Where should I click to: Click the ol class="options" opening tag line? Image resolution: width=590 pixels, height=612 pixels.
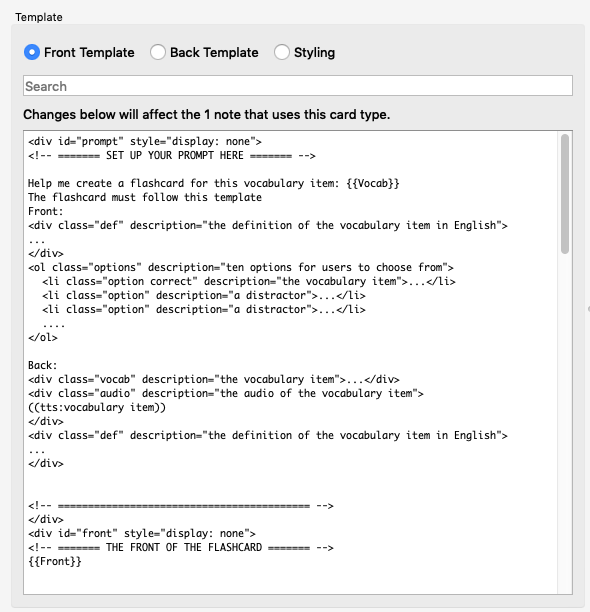(x=241, y=267)
